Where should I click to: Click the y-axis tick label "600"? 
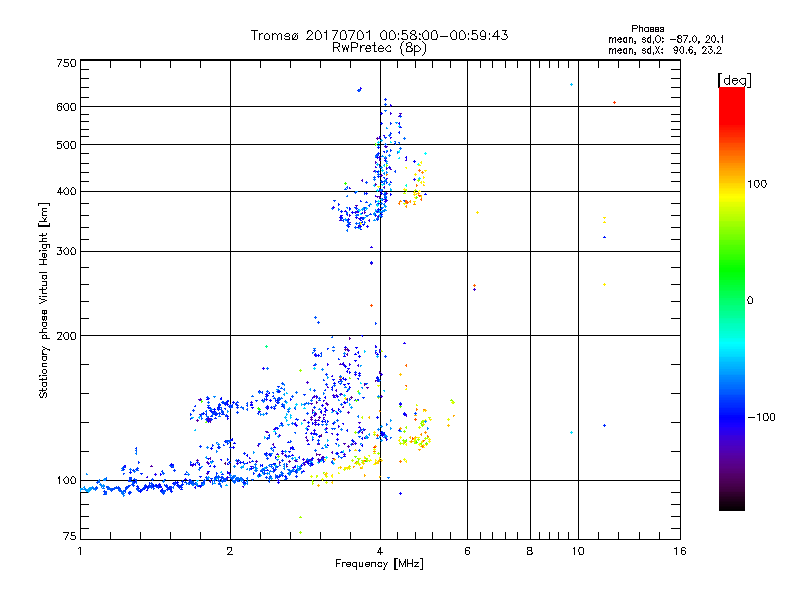click(x=66, y=107)
